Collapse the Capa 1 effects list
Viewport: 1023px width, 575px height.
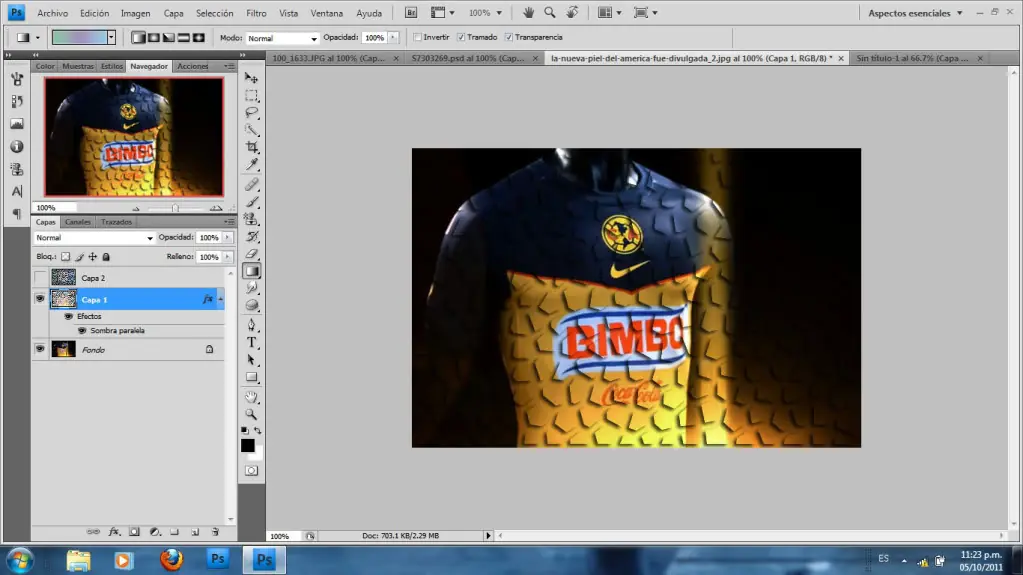pos(221,300)
